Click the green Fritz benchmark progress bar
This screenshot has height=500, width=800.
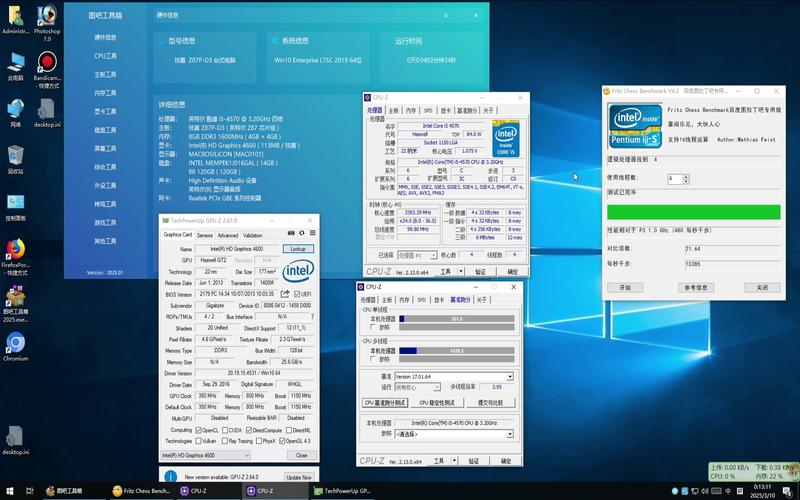coord(693,212)
